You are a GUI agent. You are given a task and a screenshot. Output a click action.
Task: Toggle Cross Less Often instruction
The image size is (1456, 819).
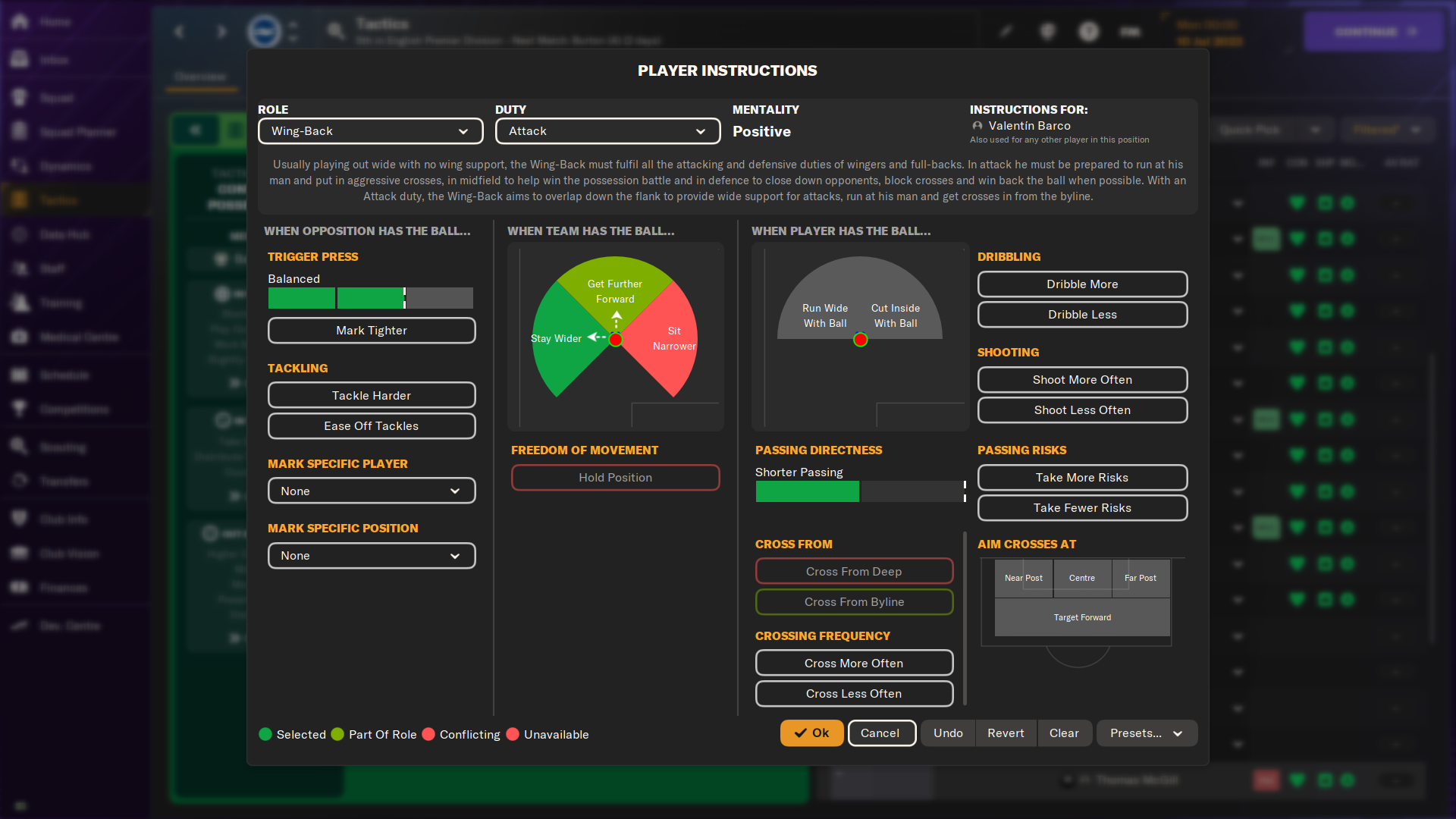(854, 694)
